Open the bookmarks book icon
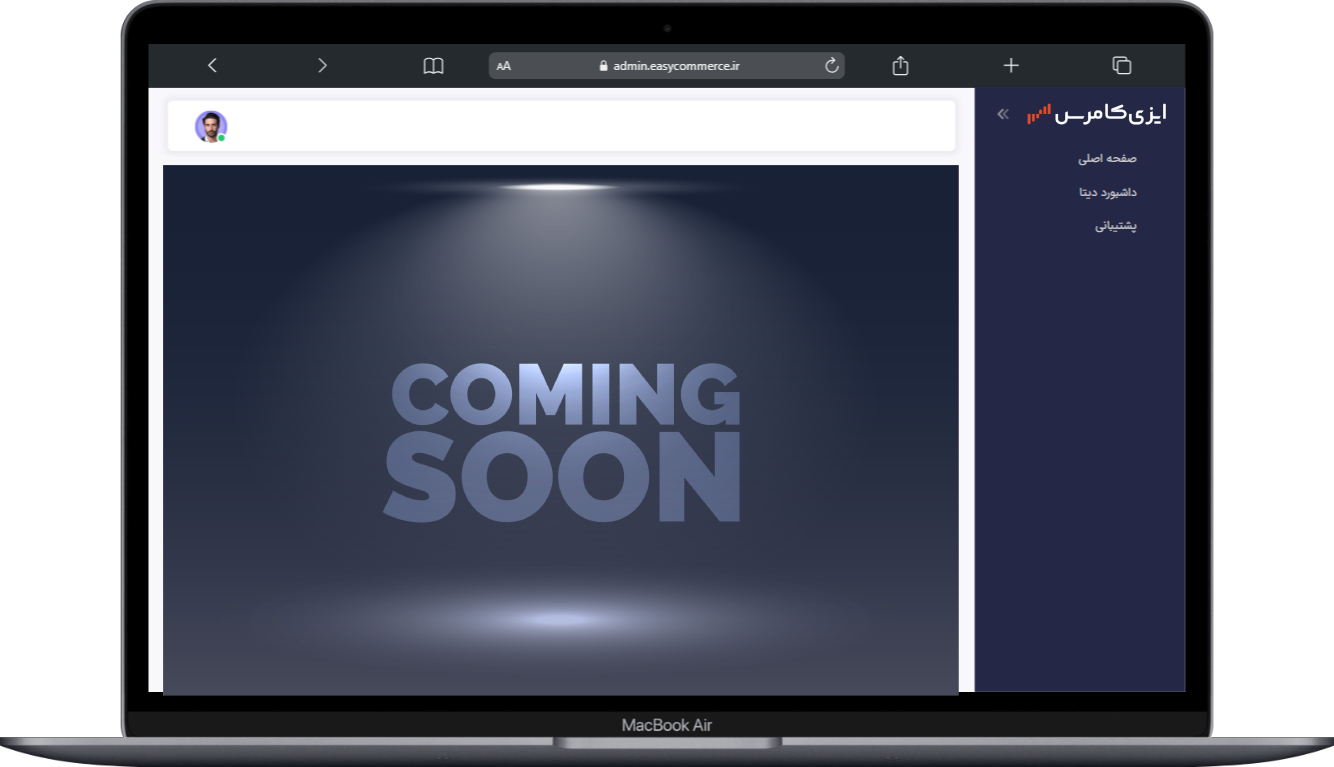Image resolution: width=1334 pixels, height=767 pixels. (433, 66)
